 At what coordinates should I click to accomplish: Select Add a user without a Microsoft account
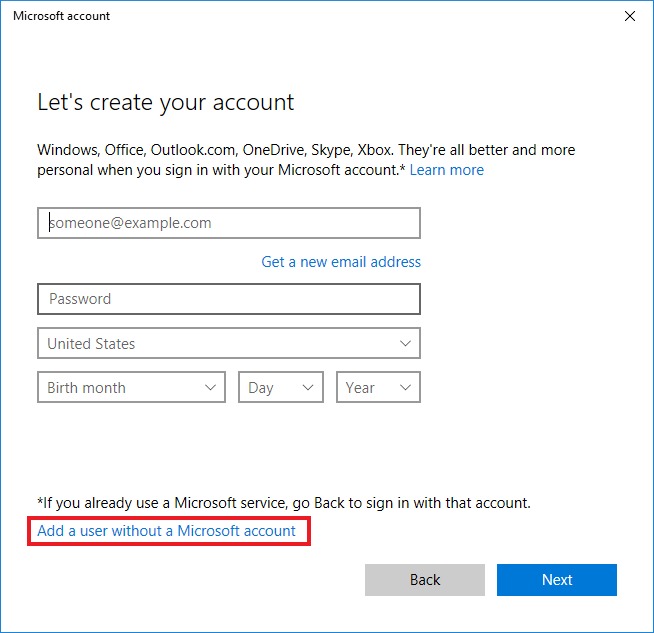(x=167, y=531)
